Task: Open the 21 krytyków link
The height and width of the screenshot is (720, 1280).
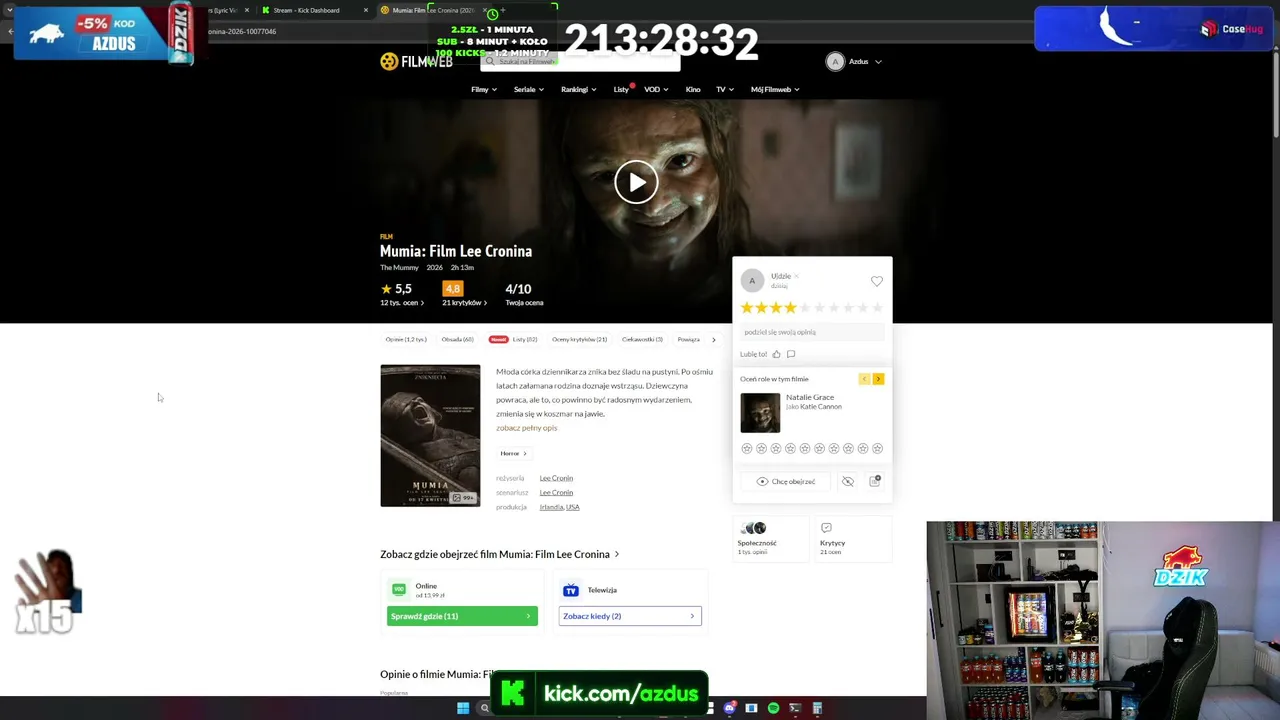Action: tap(465, 303)
